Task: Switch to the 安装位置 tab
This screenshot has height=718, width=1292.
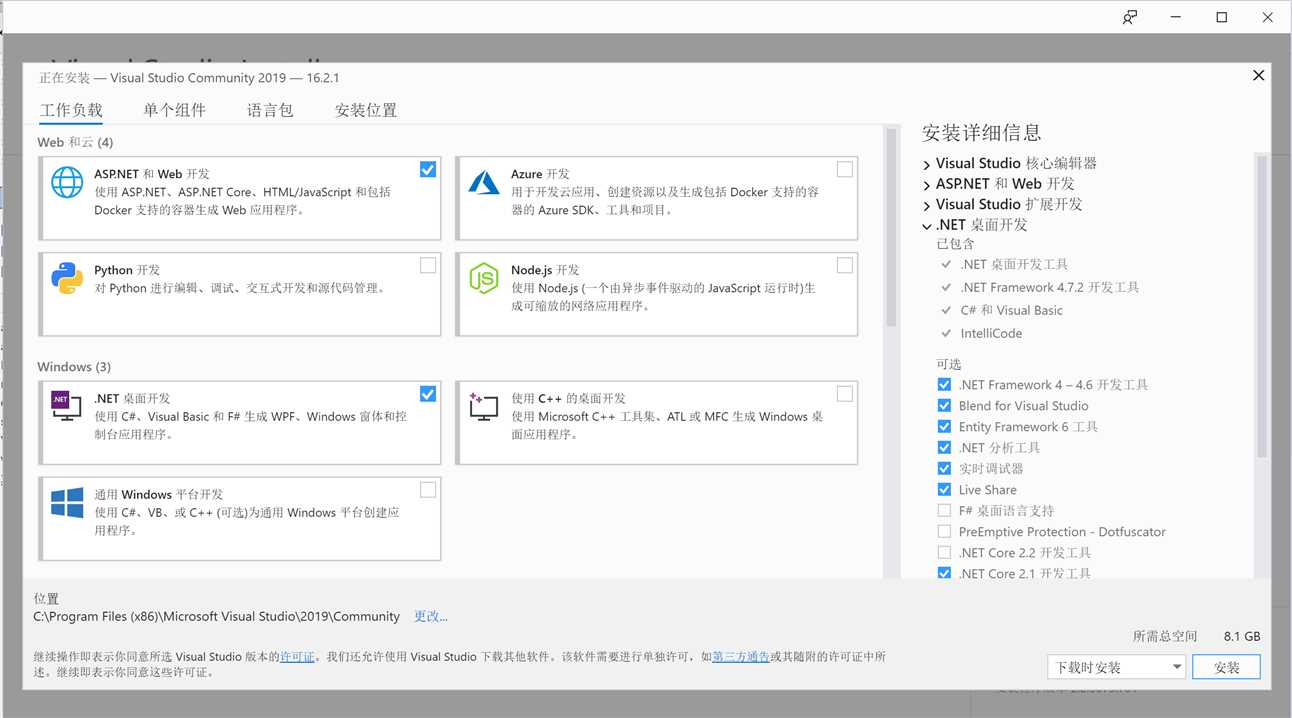Action: 366,110
